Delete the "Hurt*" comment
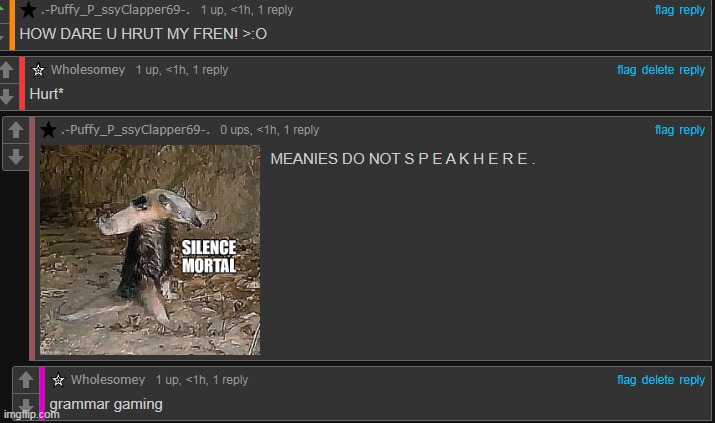The image size is (715, 423). 657,70
